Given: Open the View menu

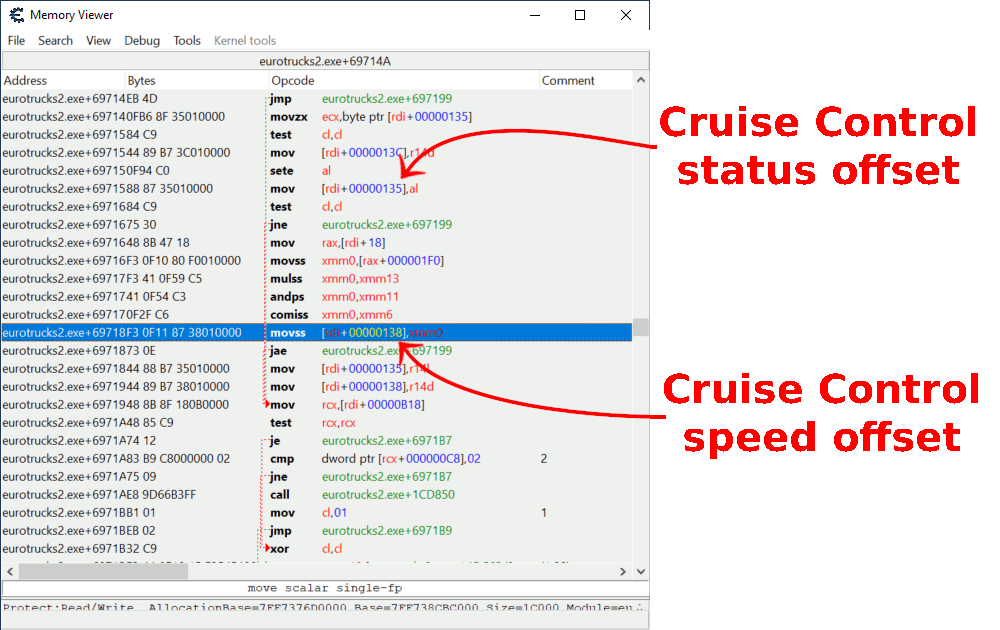Looking at the screenshot, I should [x=98, y=41].
